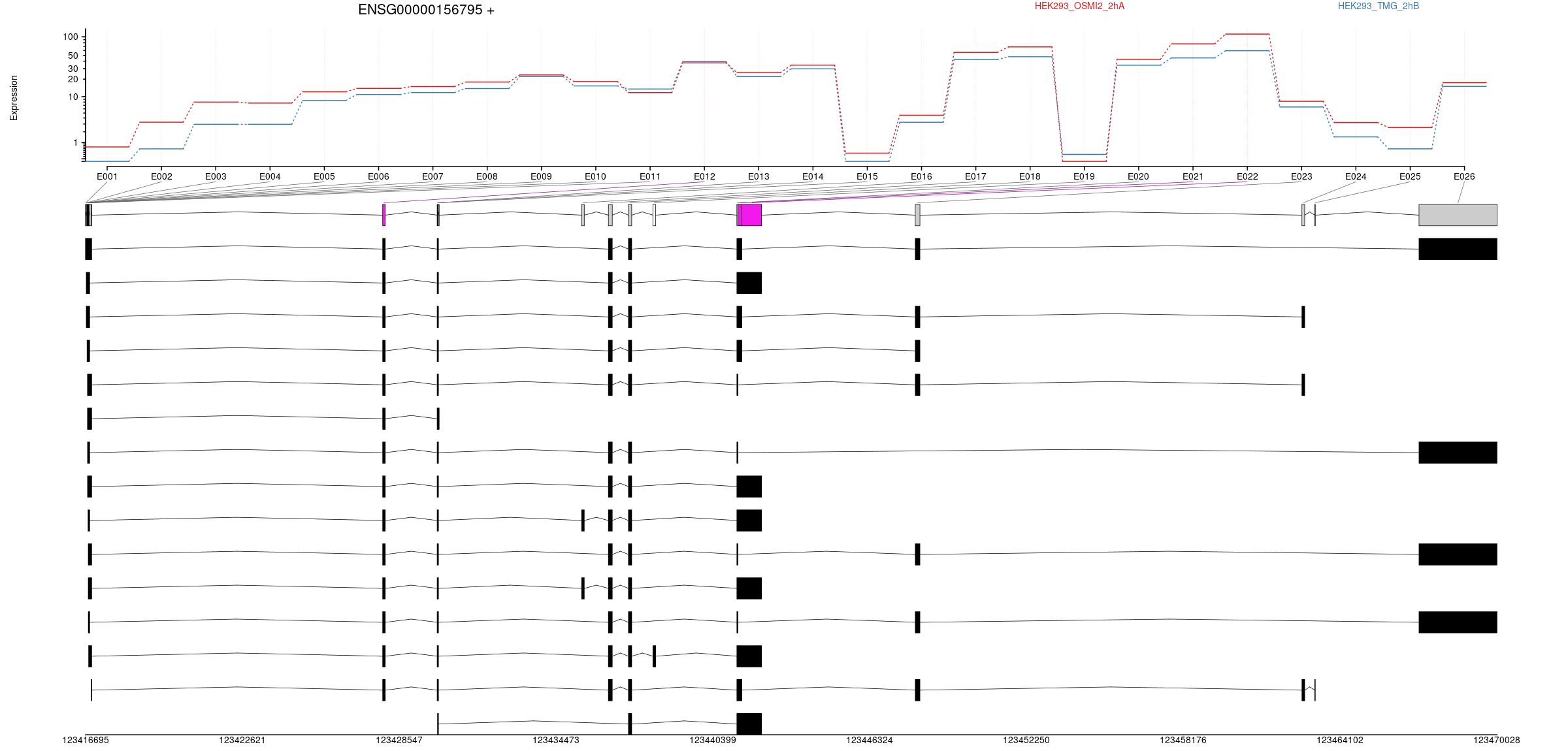1568x751 pixels.
Task: Click genomic coordinate 123464102
Action: tap(1340, 740)
